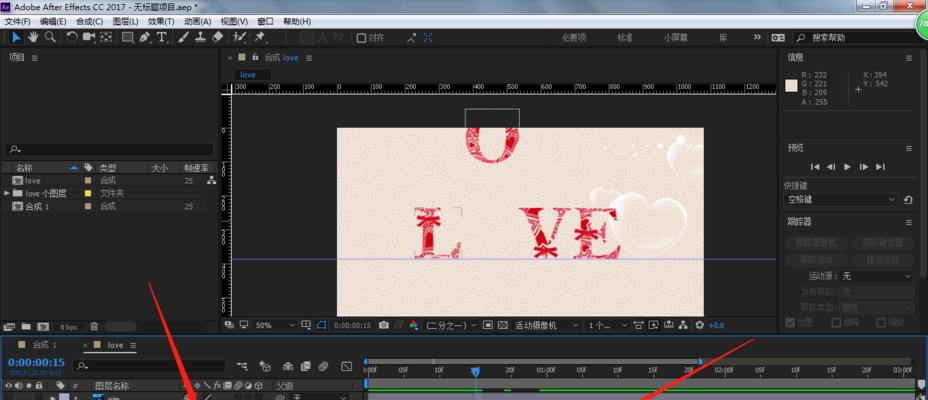Viewport: 928px width, 400px height.
Task: Open the 1个... view layout dropdown
Action: 607,325
